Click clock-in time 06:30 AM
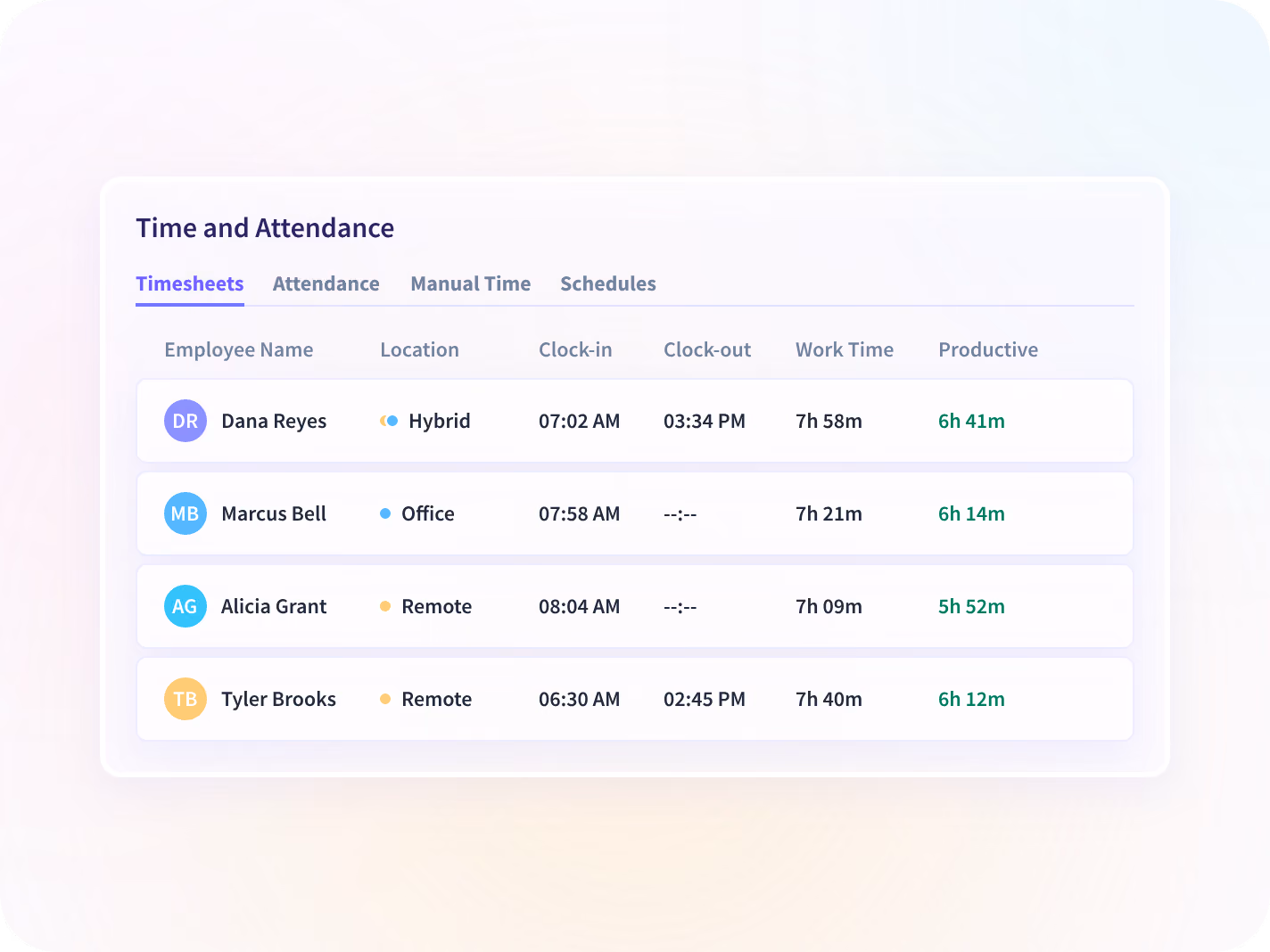Viewport: 1270px width, 952px height. click(x=580, y=699)
